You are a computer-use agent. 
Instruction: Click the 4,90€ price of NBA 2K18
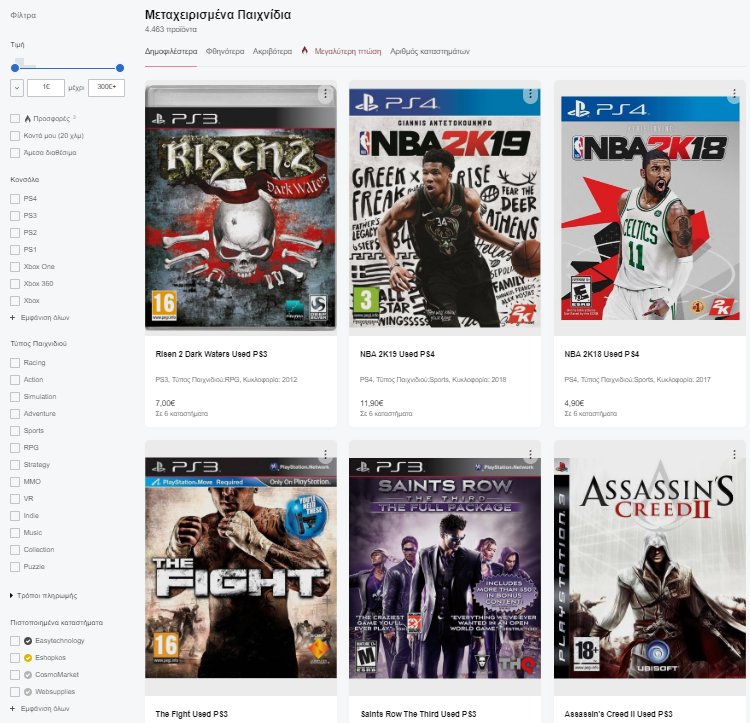574,403
